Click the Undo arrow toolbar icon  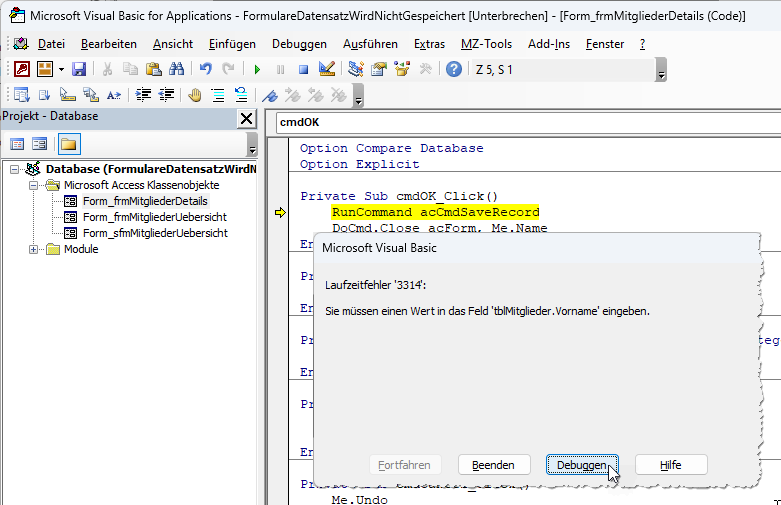click(x=205, y=69)
